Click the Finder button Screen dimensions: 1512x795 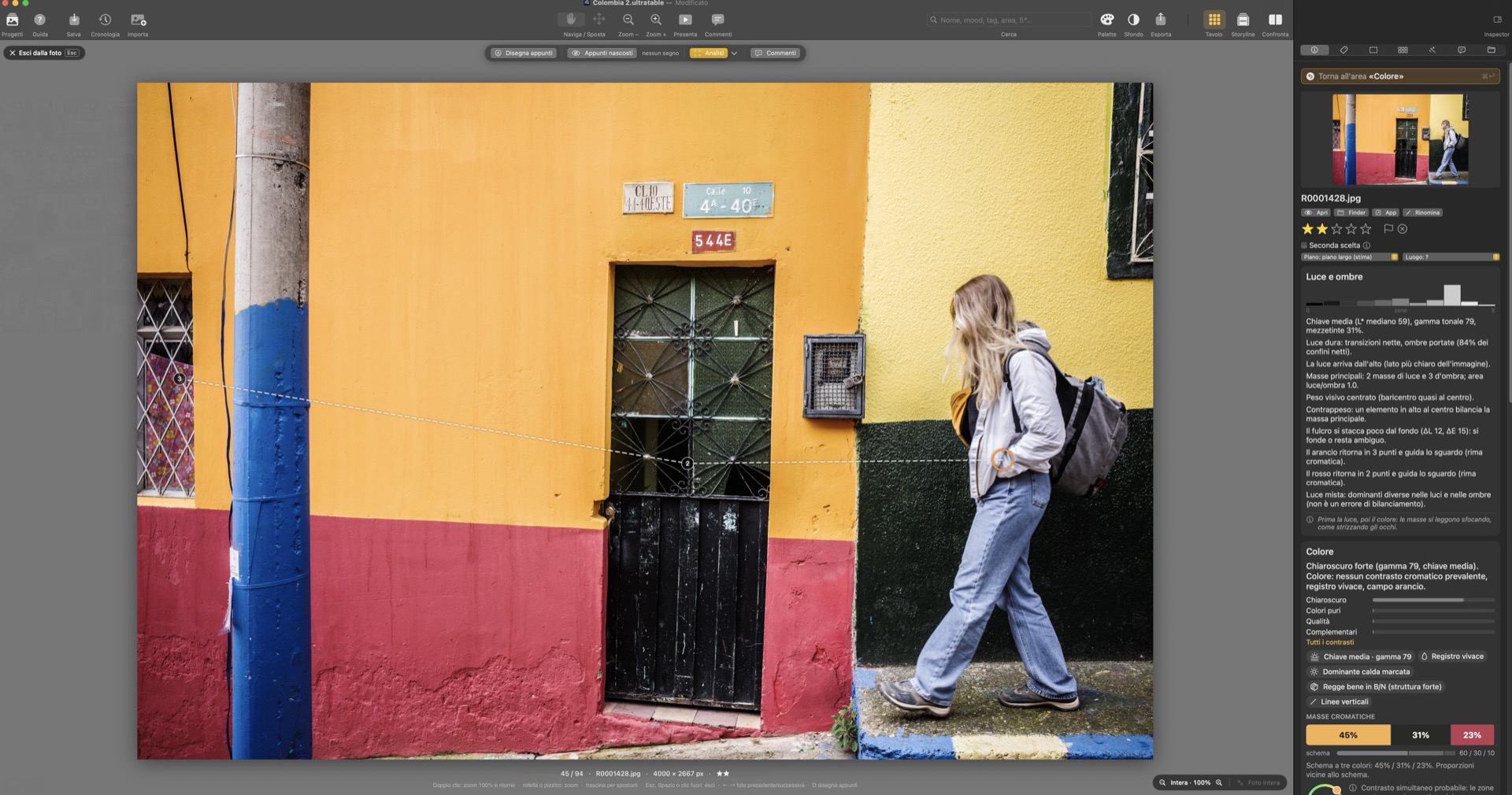1351,213
